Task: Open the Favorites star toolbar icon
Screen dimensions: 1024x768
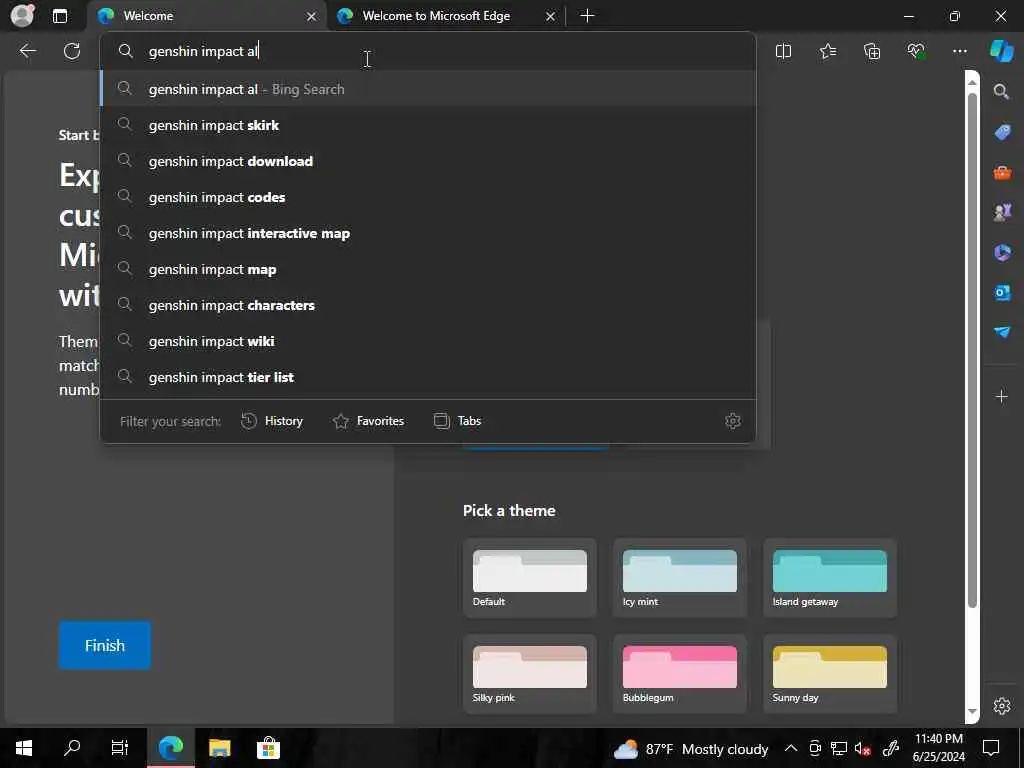Action: [827, 51]
